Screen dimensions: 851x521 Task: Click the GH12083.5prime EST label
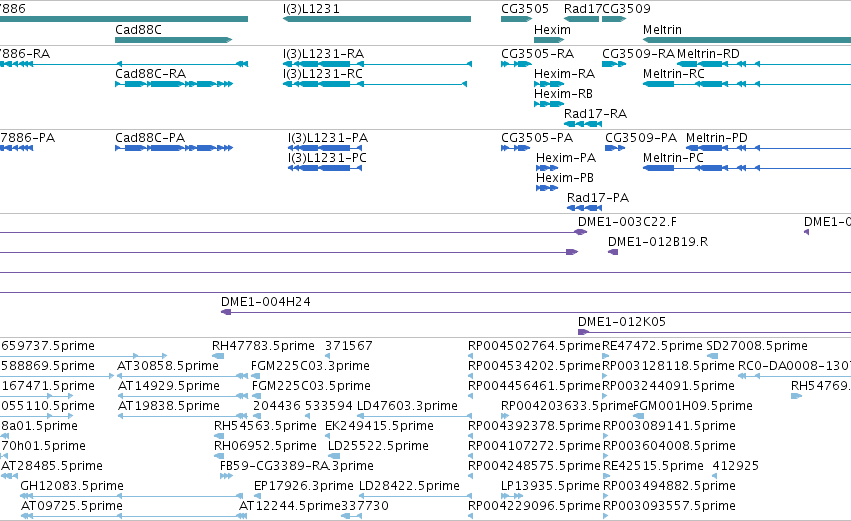[72, 486]
